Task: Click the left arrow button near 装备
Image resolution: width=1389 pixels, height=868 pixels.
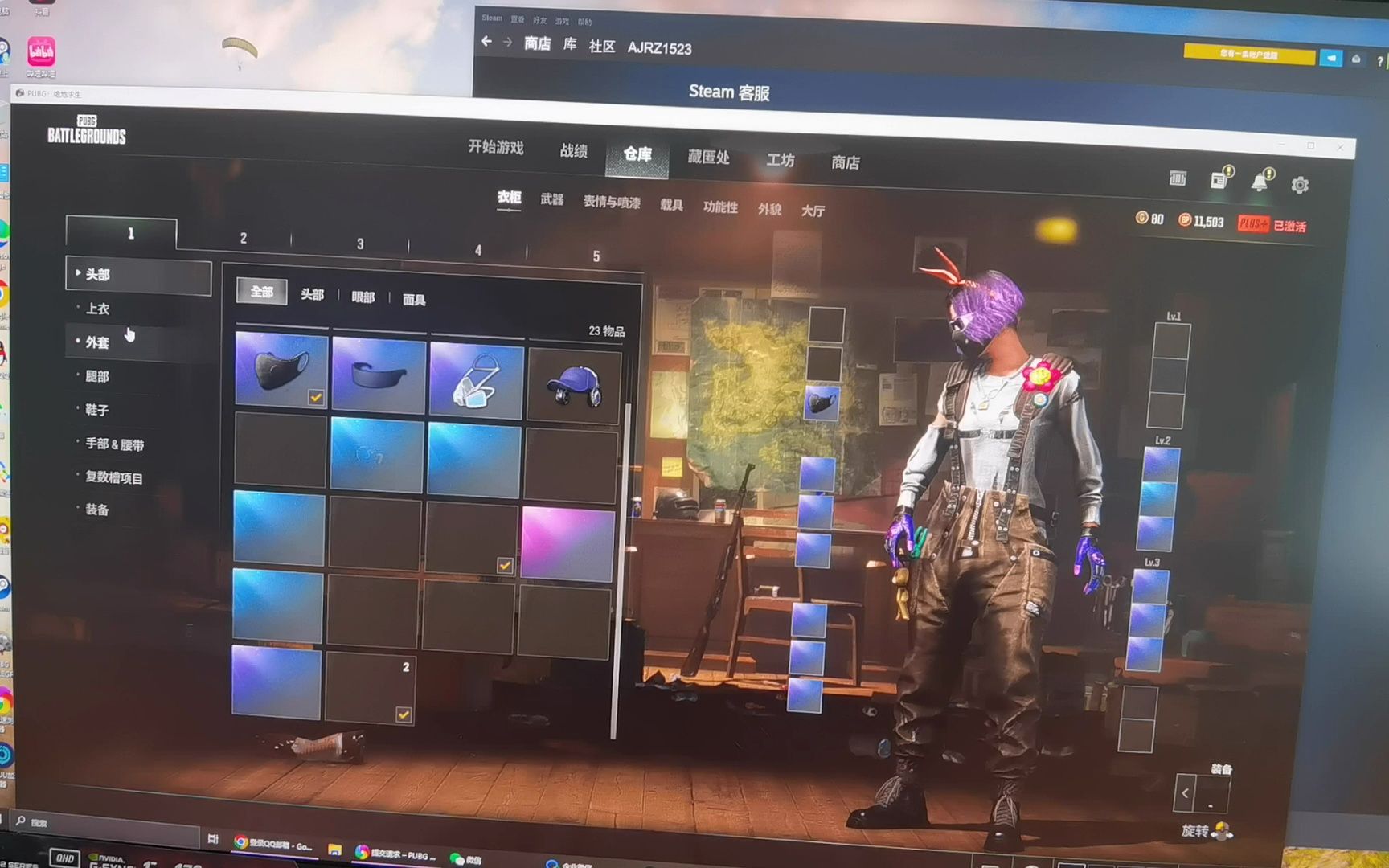Action: coord(1185,792)
